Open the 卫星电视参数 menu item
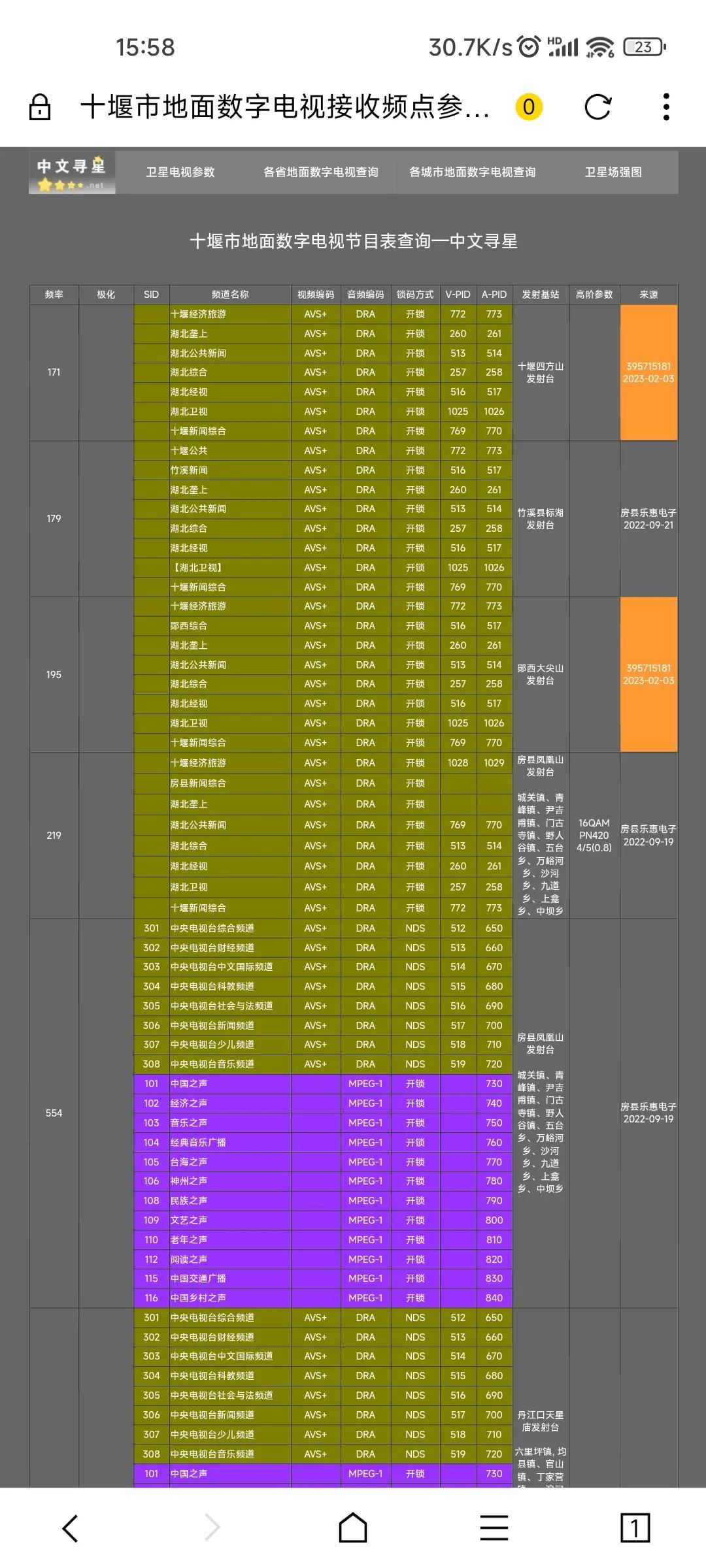 tap(180, 172)
